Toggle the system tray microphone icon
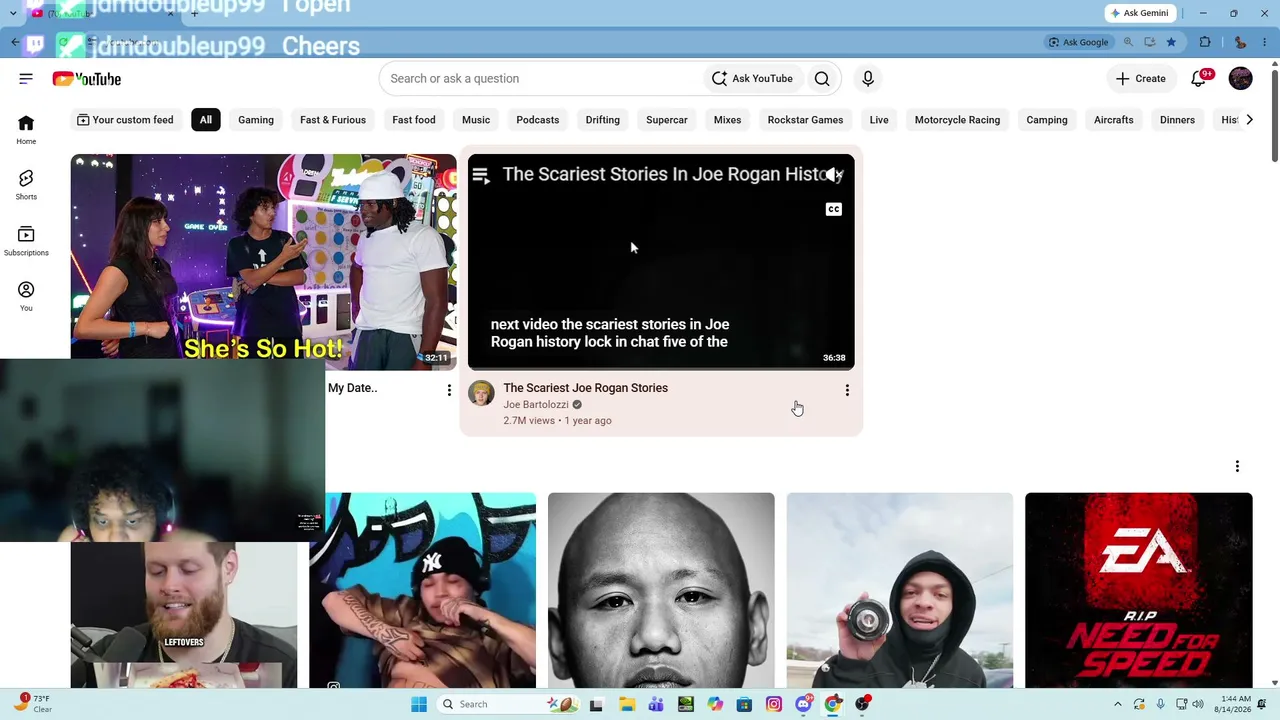 coord(1160,704)
